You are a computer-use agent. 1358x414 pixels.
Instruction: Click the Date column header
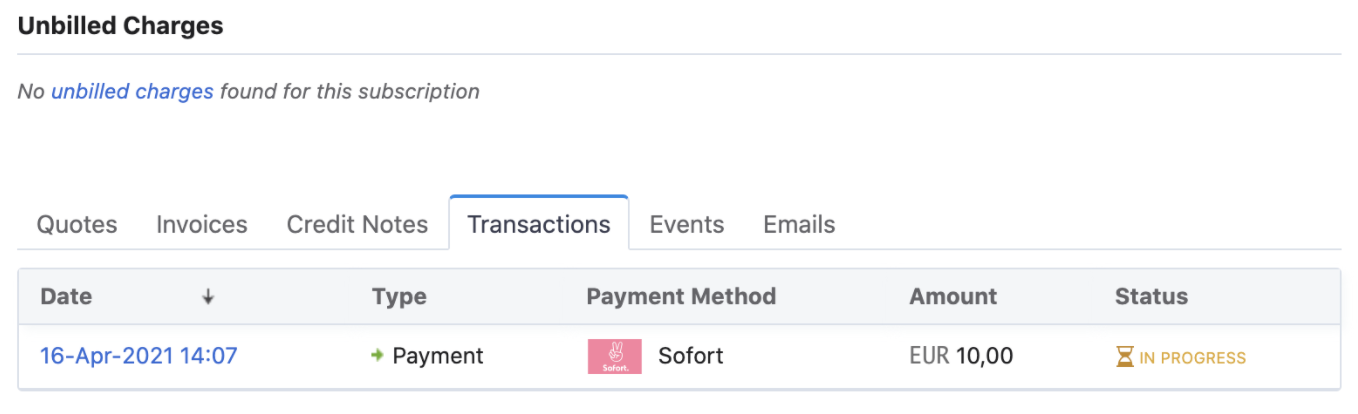pos(66,296)
